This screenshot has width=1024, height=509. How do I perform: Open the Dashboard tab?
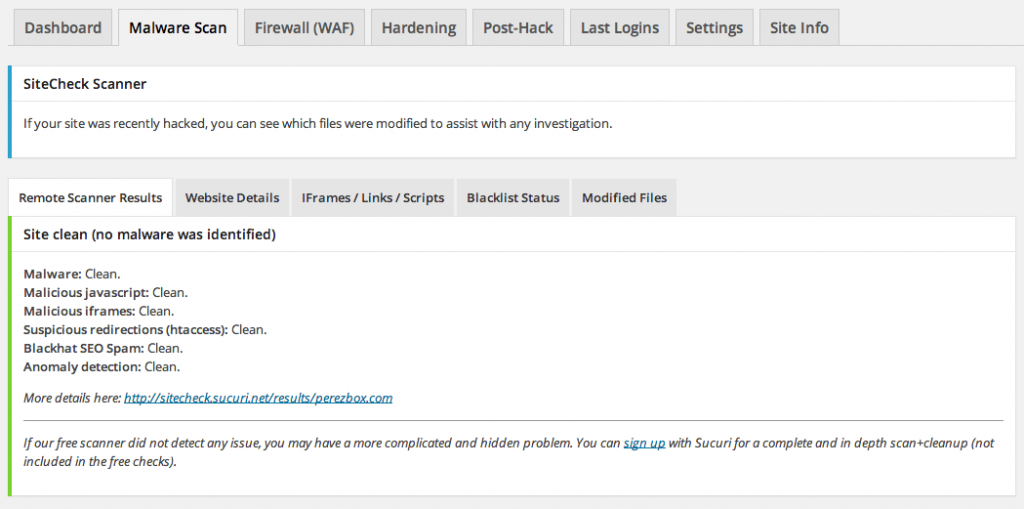click(63, 28)
